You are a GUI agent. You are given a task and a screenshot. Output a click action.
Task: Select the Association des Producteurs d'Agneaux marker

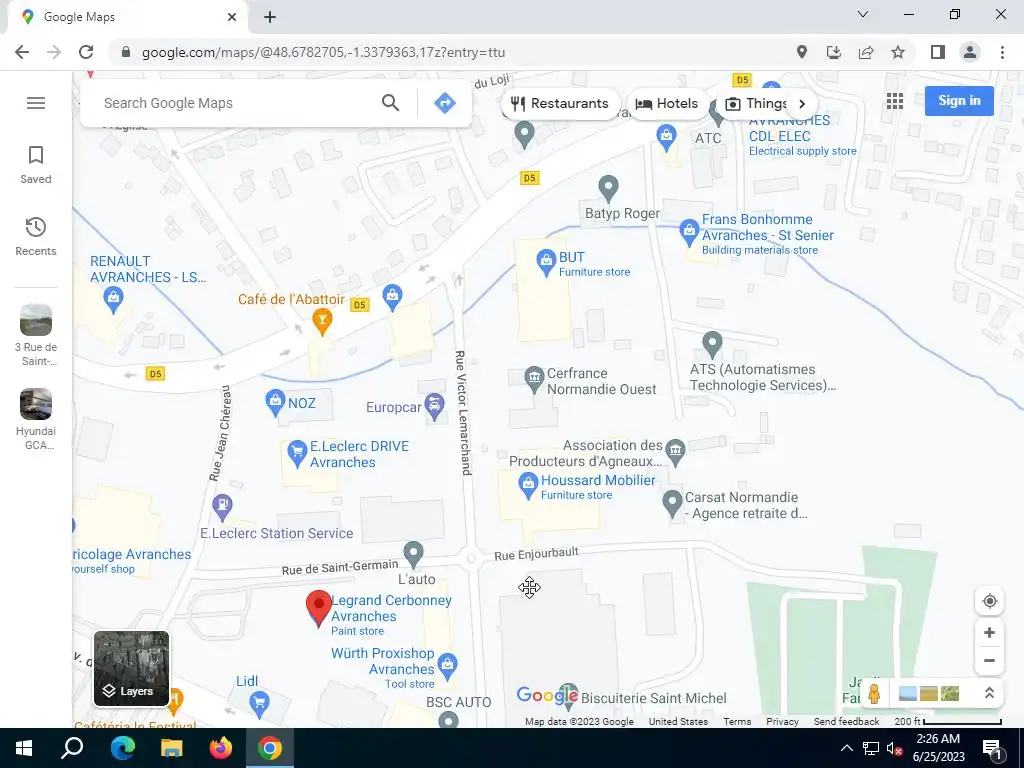point(675,453)
